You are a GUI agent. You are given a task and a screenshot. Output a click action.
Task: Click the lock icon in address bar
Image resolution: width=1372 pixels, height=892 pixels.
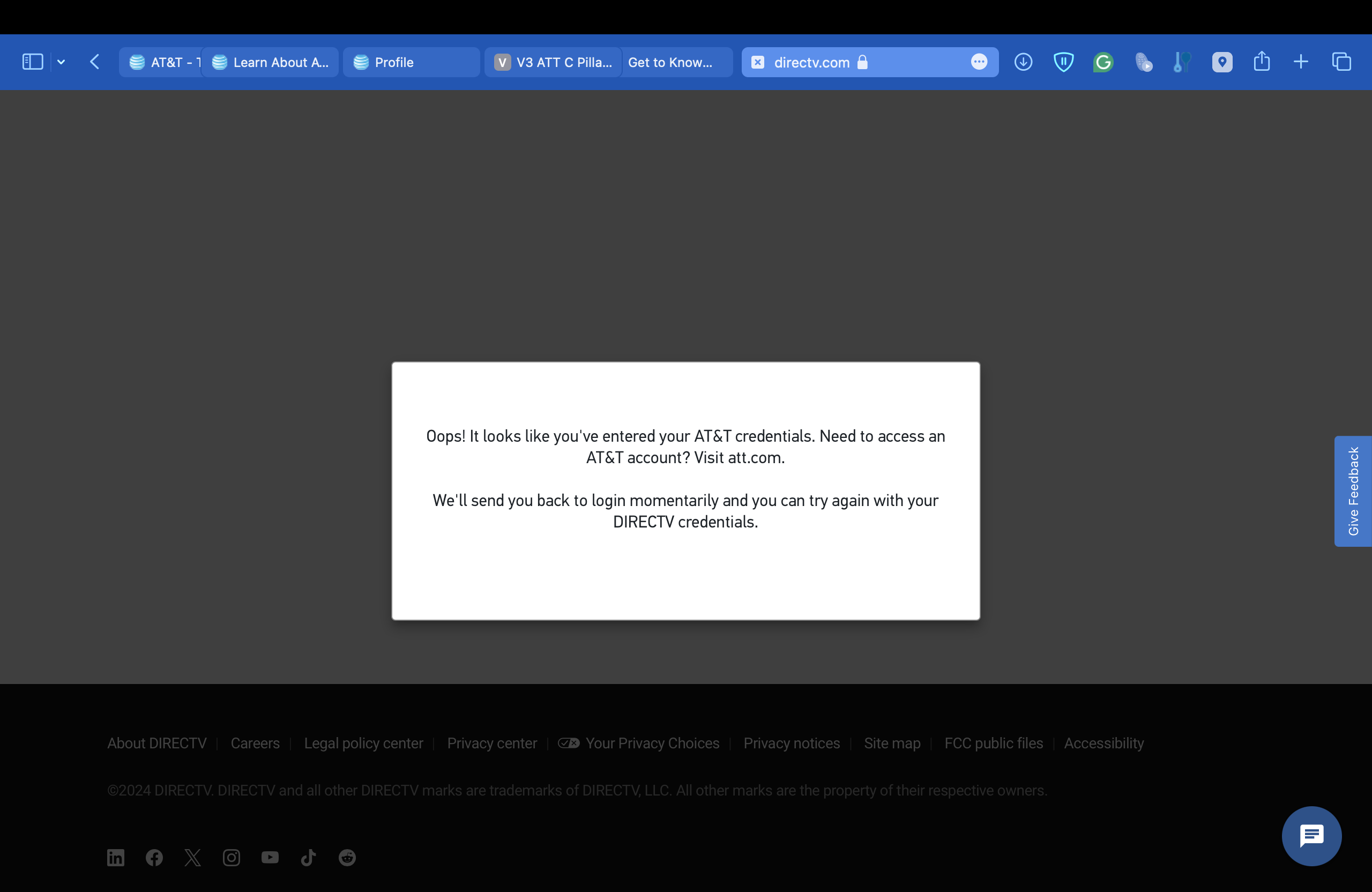862,62
